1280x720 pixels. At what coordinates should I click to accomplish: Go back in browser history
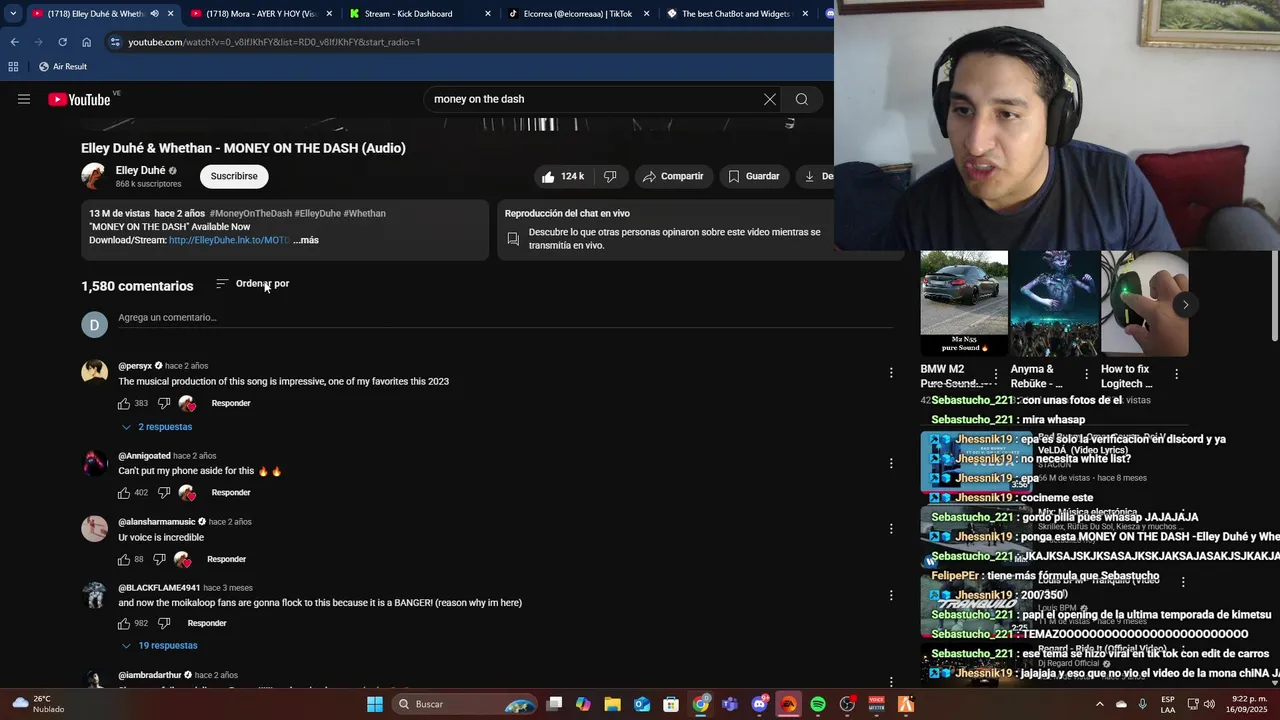tap(14, 42)
